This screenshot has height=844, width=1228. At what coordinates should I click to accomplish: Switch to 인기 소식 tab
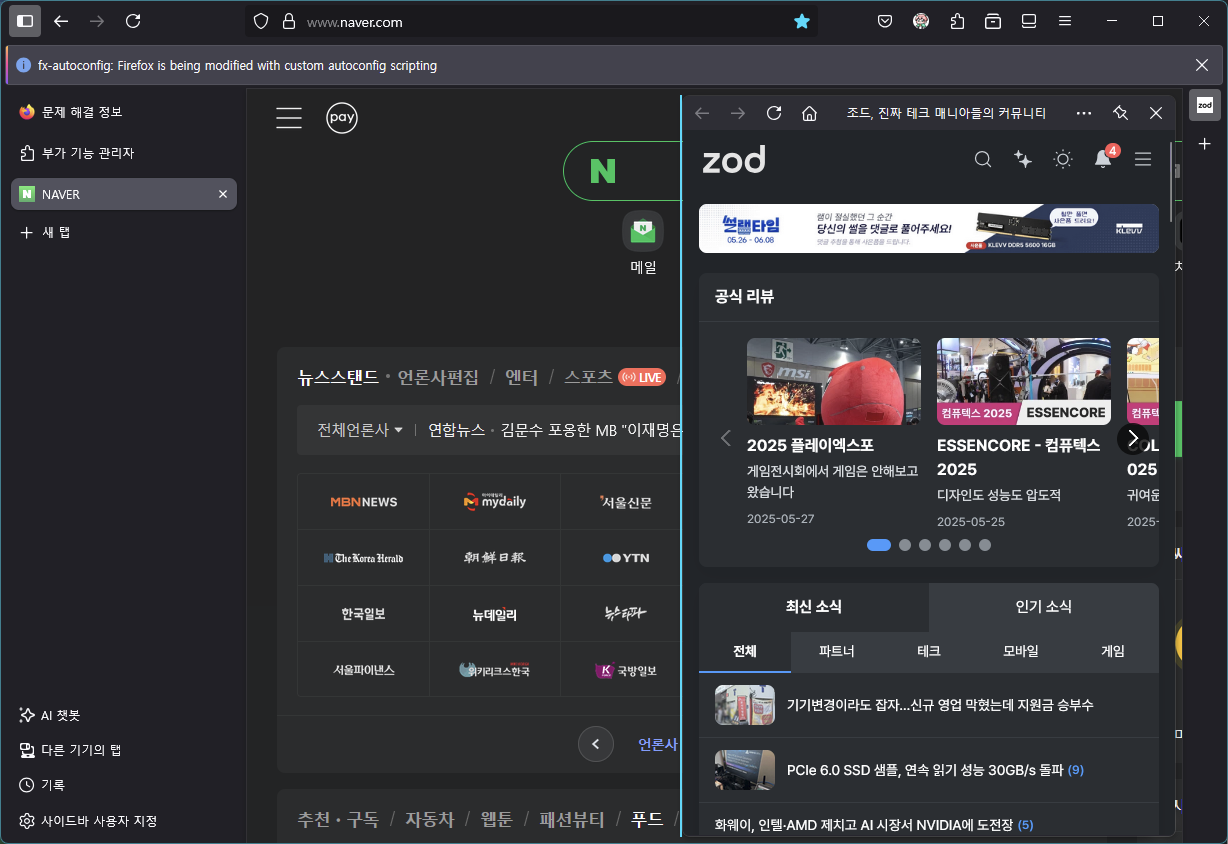pyautogui.click(x=1044, y=607)
